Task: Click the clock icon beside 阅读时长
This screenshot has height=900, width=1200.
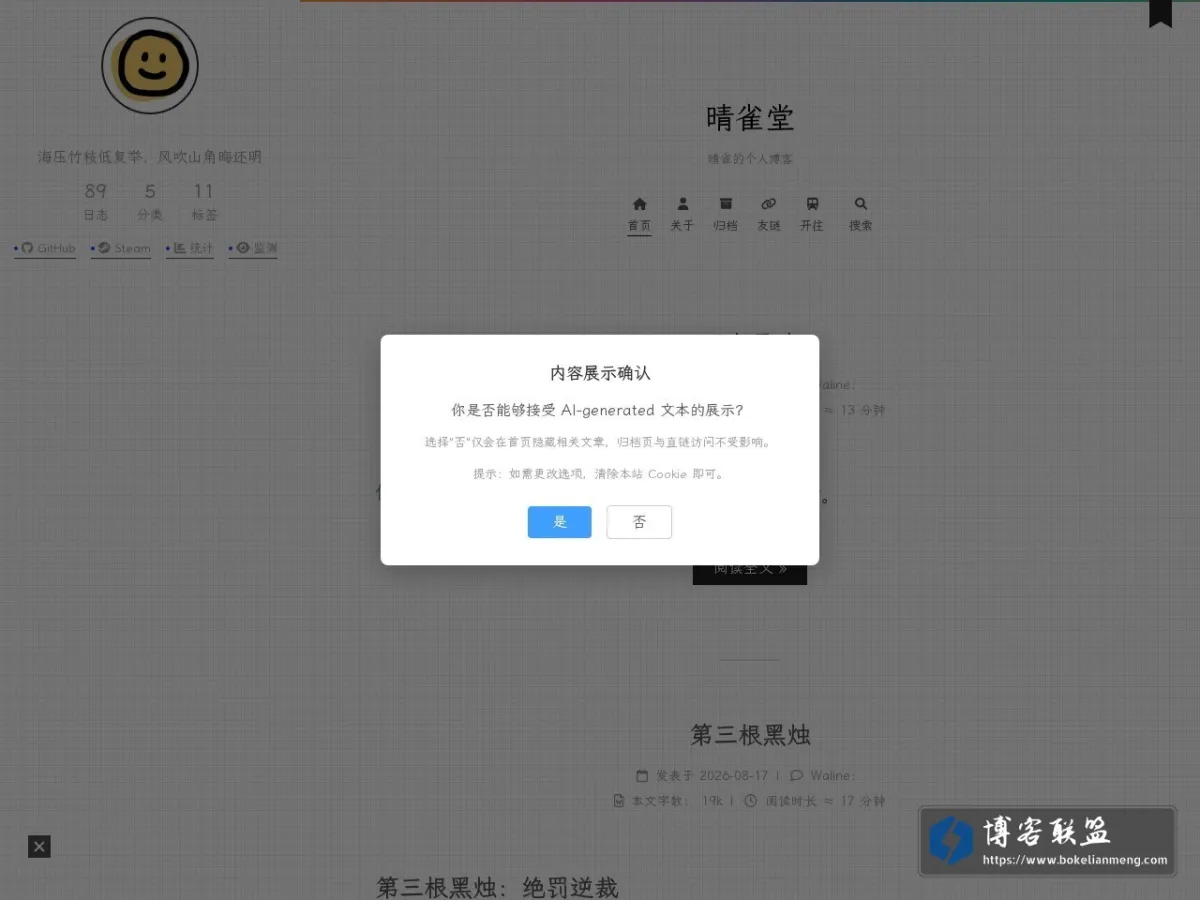Action: click(x=750, y=801)
